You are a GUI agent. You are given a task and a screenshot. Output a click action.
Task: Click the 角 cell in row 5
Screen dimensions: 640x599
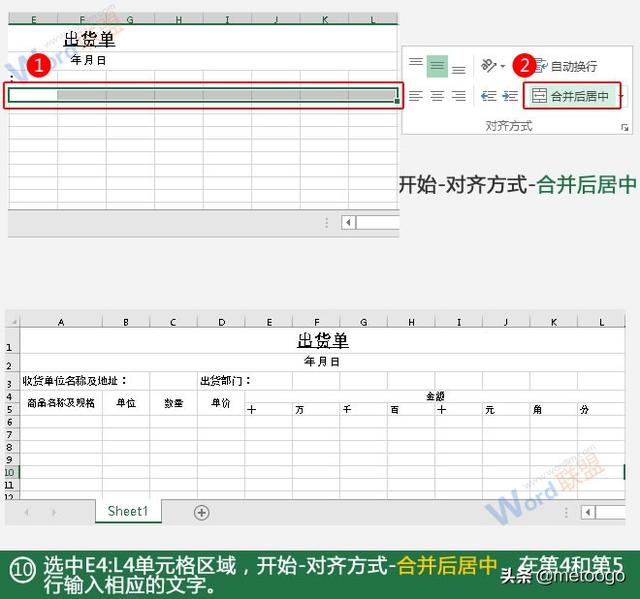tap(554, 409)
